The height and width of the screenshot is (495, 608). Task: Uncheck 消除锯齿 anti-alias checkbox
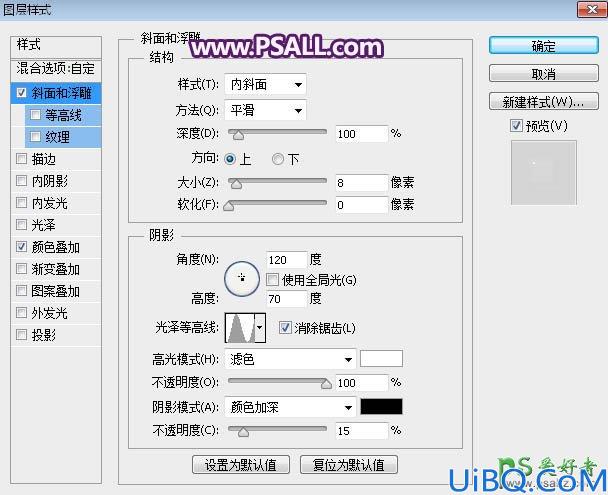pos(285,328)
